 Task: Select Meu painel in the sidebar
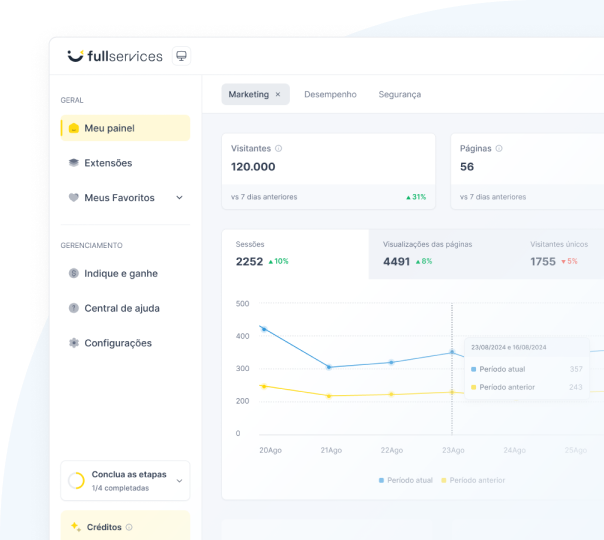click(109, 128)
